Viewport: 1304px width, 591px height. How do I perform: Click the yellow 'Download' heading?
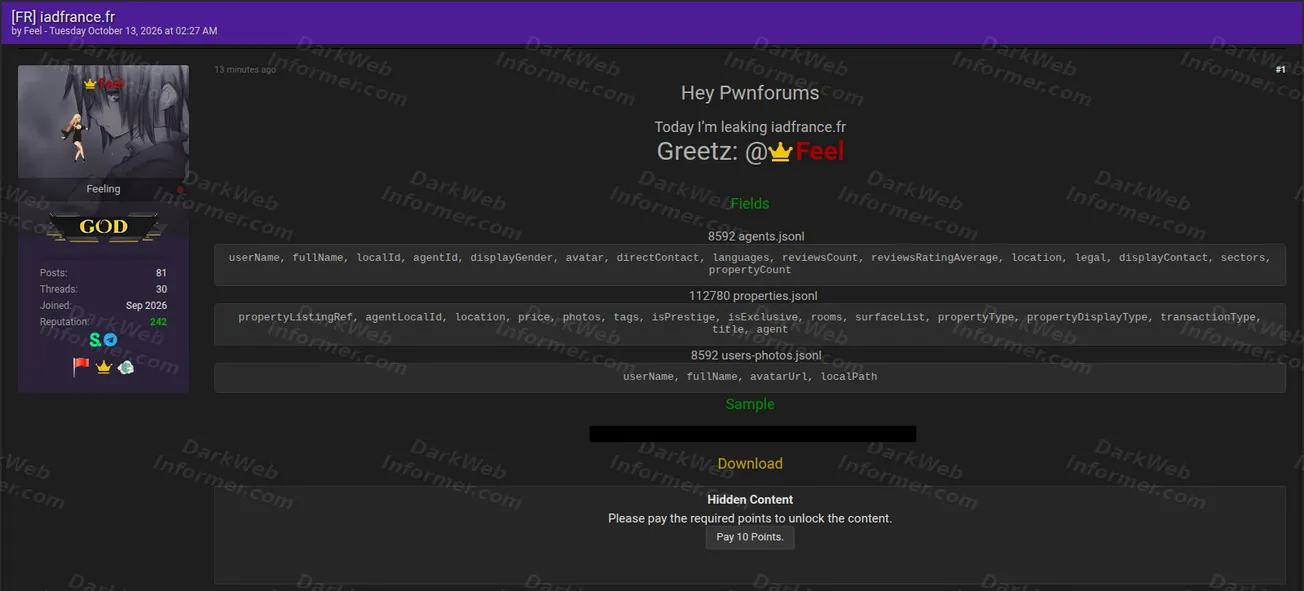(750, 464)
